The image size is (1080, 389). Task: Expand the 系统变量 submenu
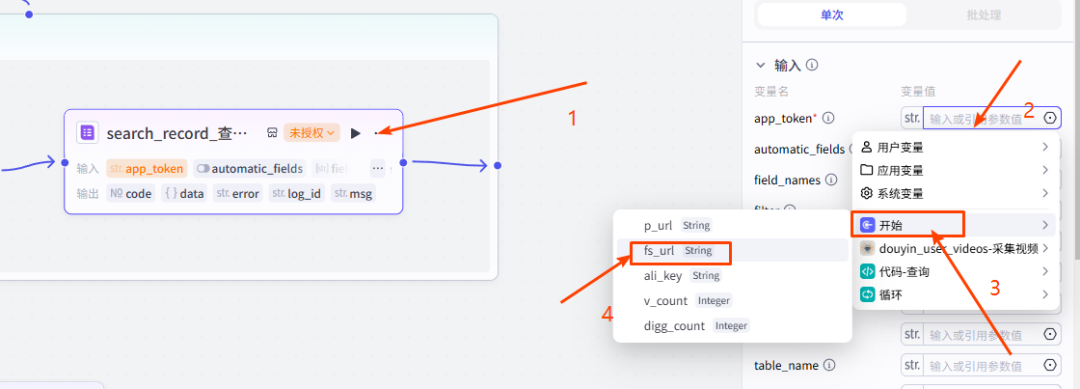[953, 193]
